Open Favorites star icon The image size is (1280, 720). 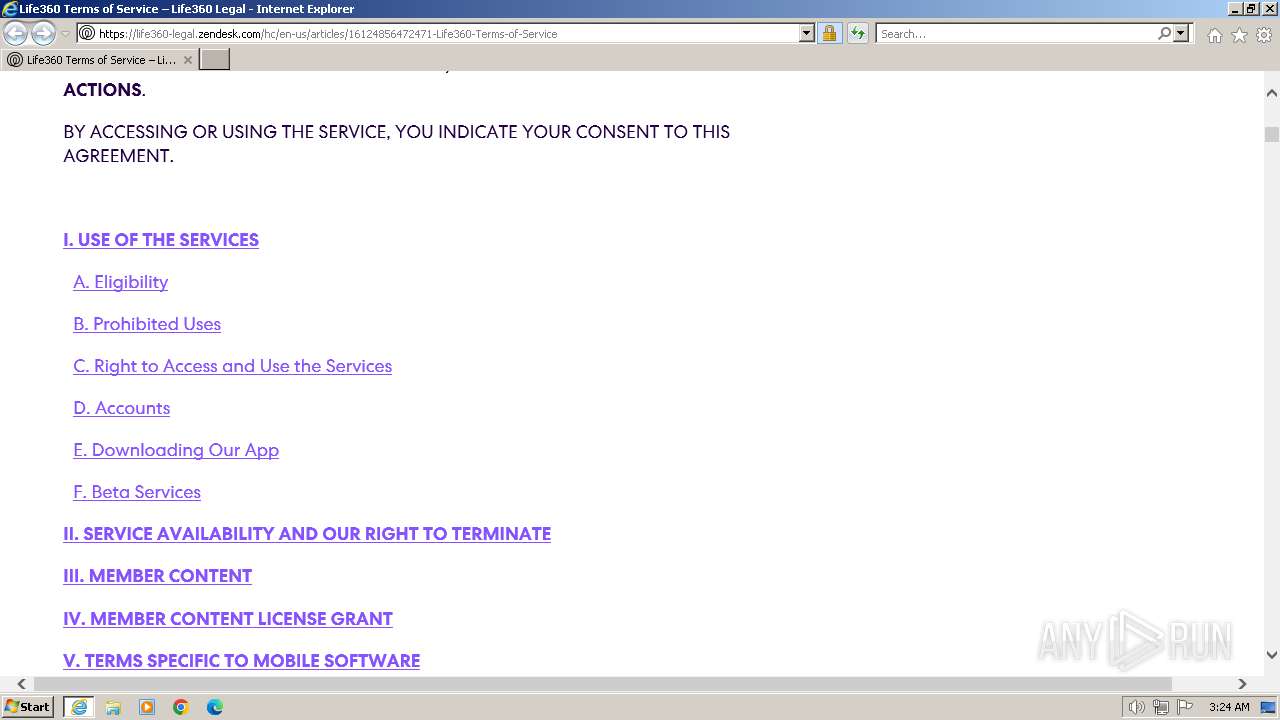coord(1239,35)
